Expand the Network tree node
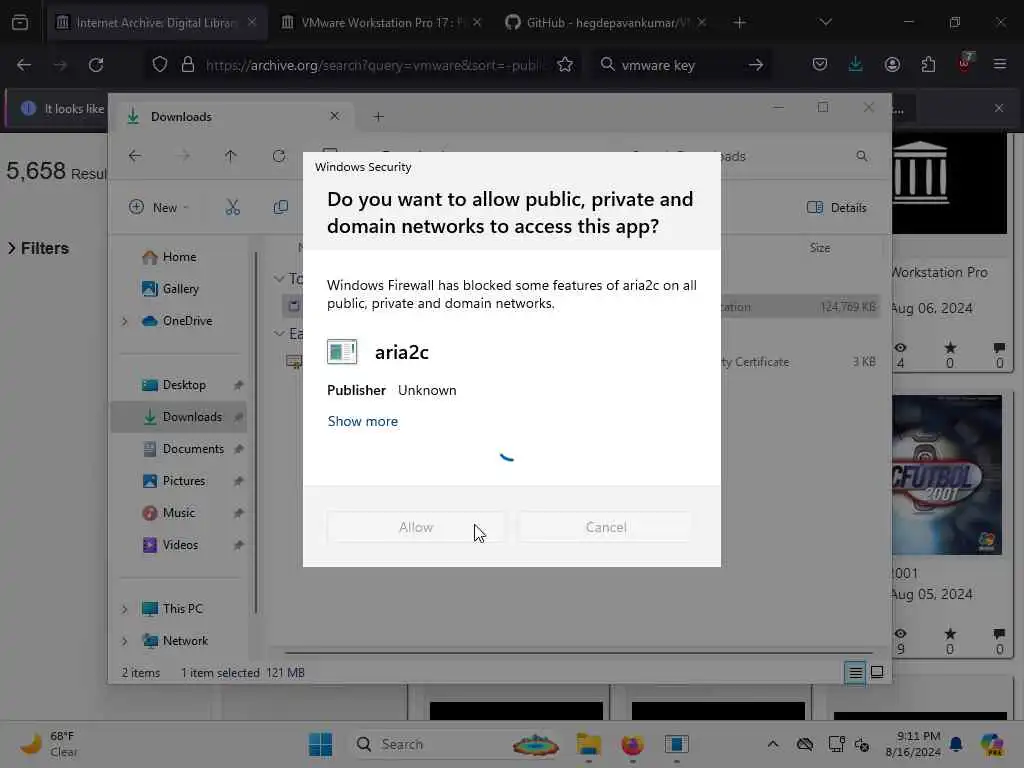 pyautogui.click(x=125, y=641)
